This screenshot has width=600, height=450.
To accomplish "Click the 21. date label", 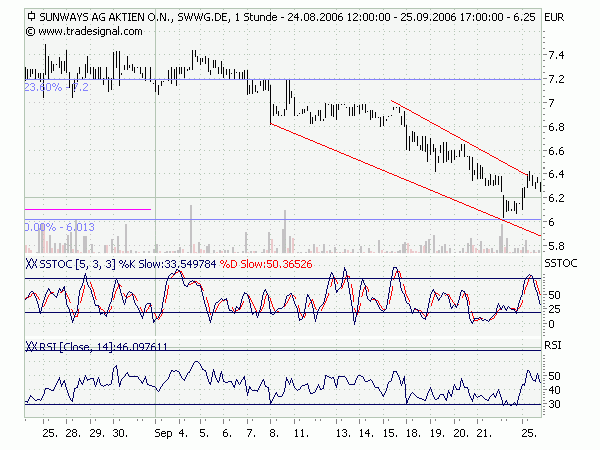I will point(484,433).
